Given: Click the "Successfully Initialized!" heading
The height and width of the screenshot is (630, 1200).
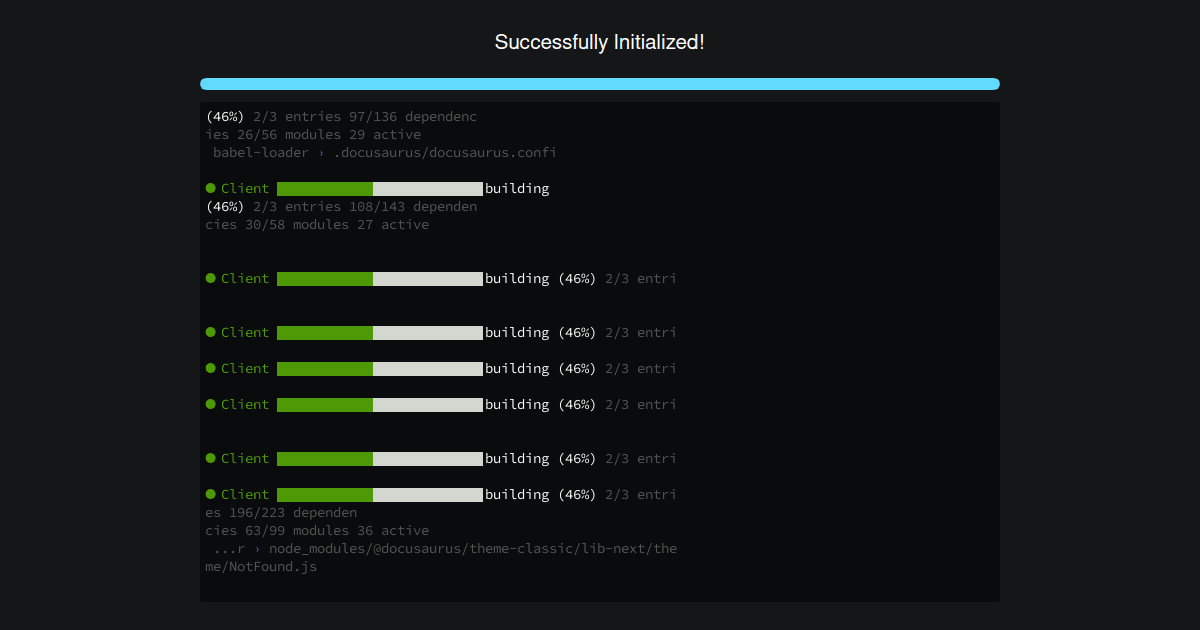Looking at the screenshot, I should pyautogui.click(x=600, y=42).
